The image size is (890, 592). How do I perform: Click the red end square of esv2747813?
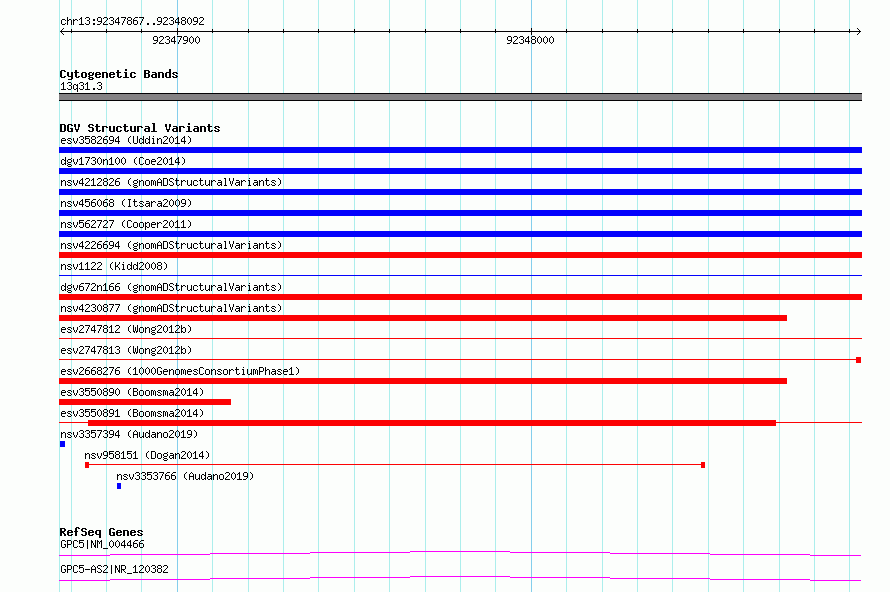tap(859, 360)
